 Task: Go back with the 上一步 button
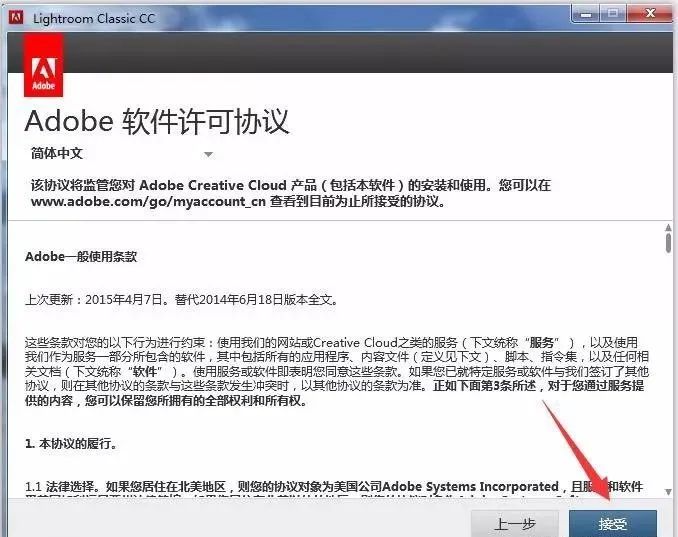point(515,524)
